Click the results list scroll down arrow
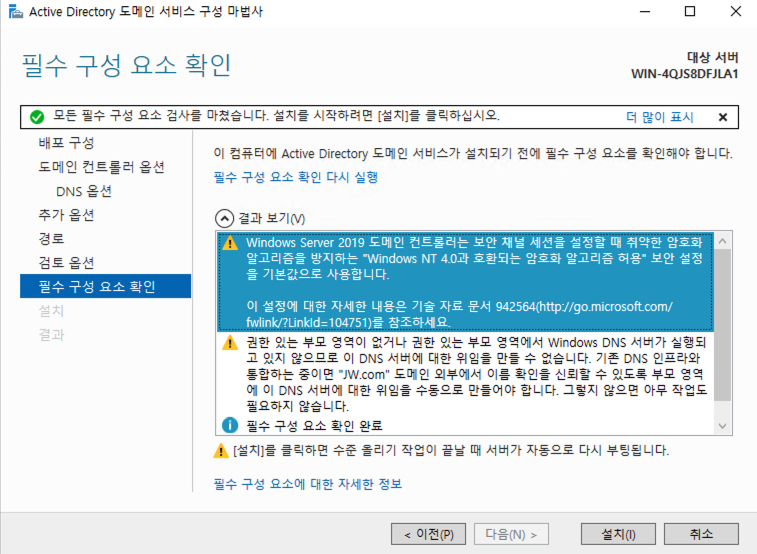 click(722, 426)
